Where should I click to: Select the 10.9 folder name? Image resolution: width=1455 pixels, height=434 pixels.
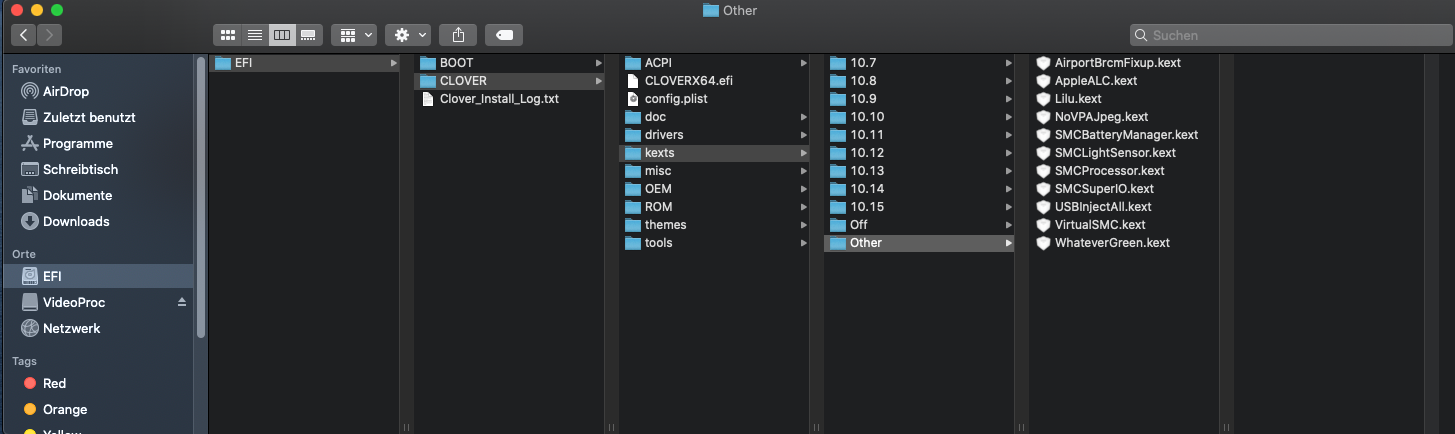(863, 99)
